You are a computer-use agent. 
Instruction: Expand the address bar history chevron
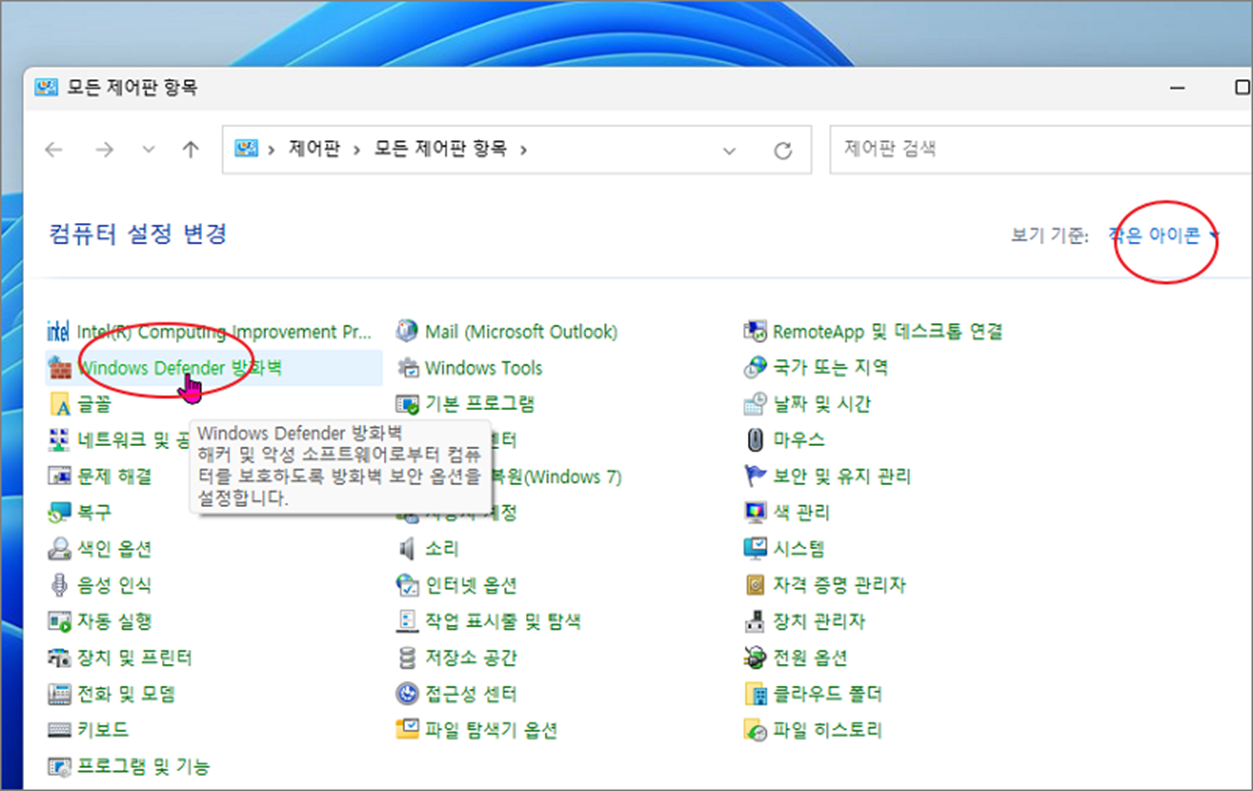click(x=729, y=150)
